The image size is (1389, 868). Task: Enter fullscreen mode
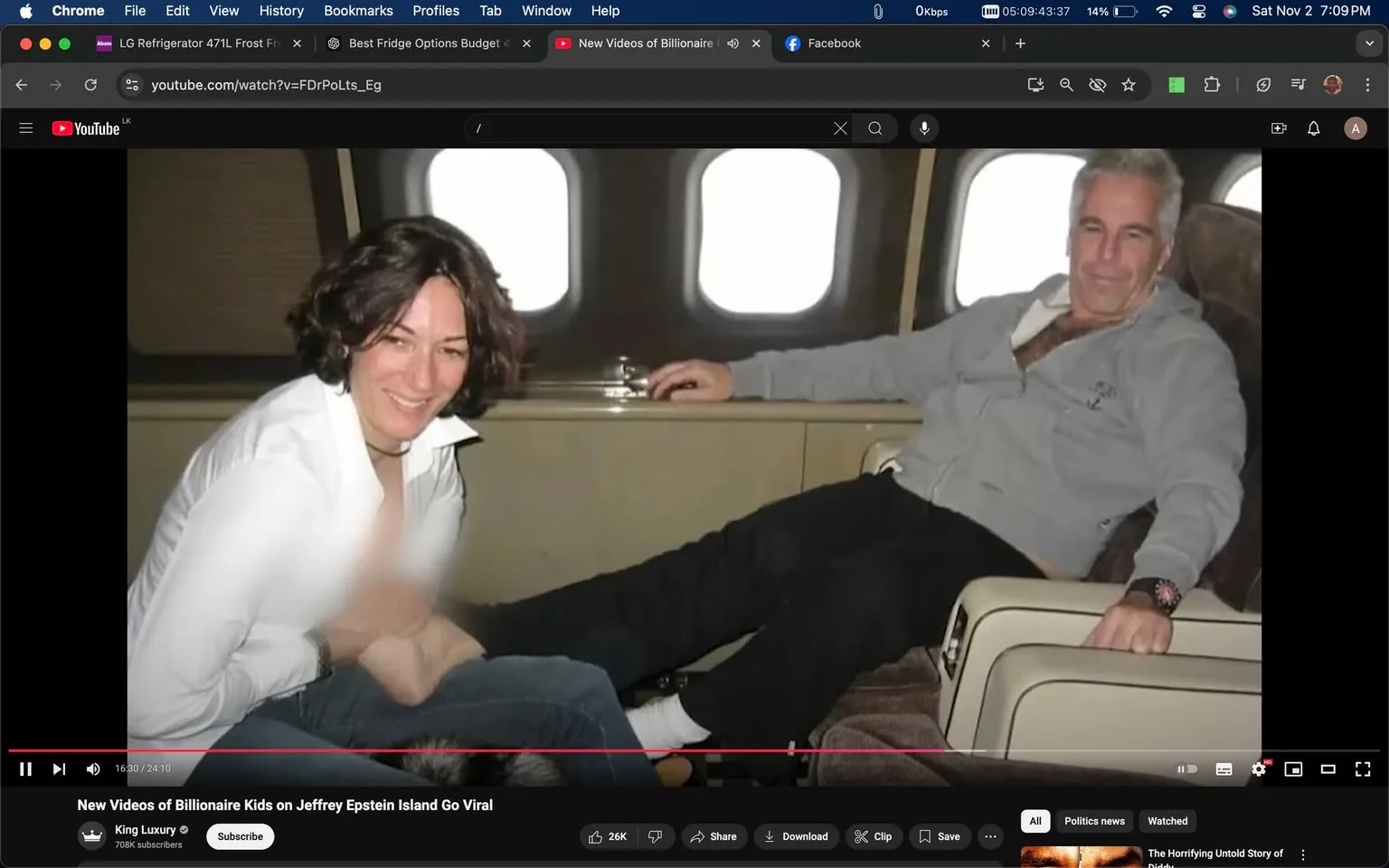[x=1363, y=769]
